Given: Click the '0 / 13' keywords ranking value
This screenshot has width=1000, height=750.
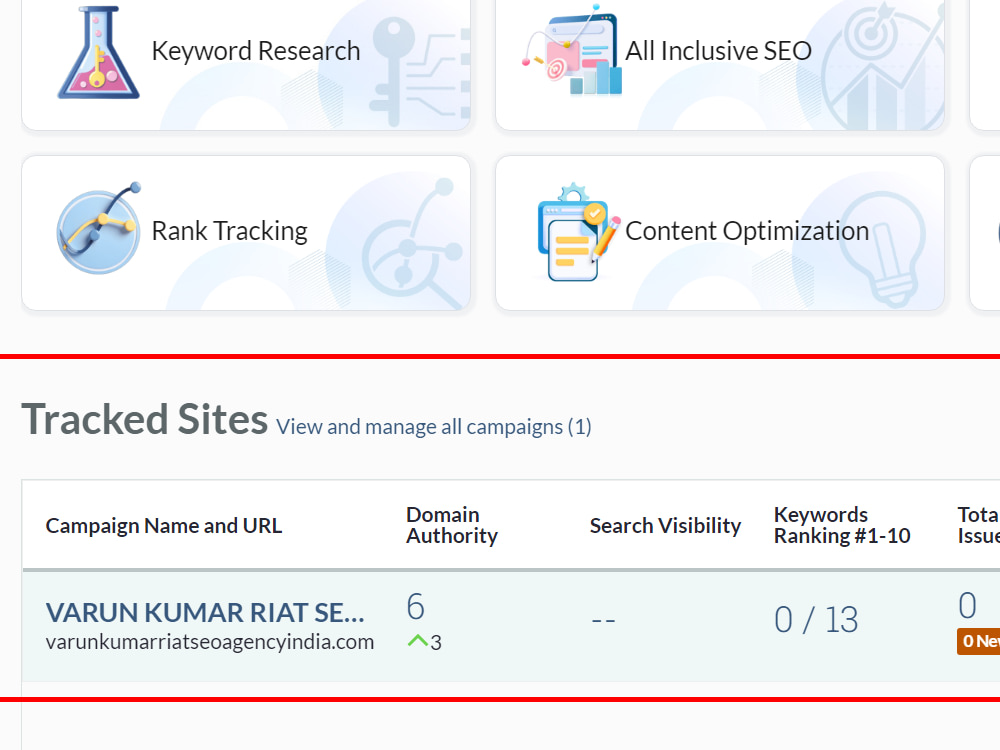Looking at the screenshot, I should [x=816, y=620].
